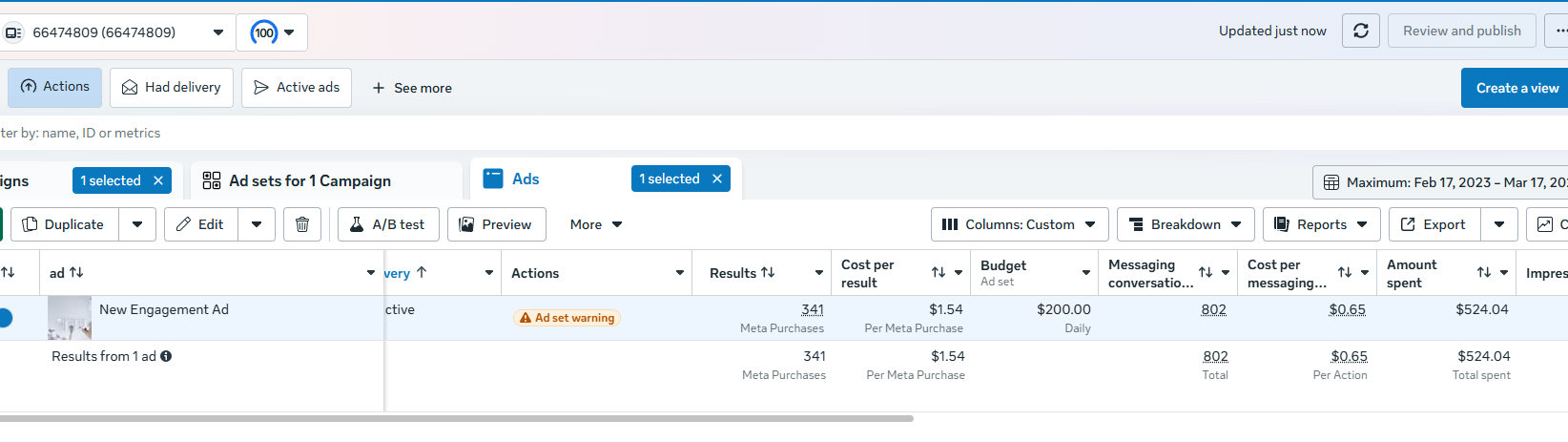This screenshot has width=1568, height=442.
Task: Clear the campaigns 1 selected chip
Action: pyautogui.click(x=158, y=180)
